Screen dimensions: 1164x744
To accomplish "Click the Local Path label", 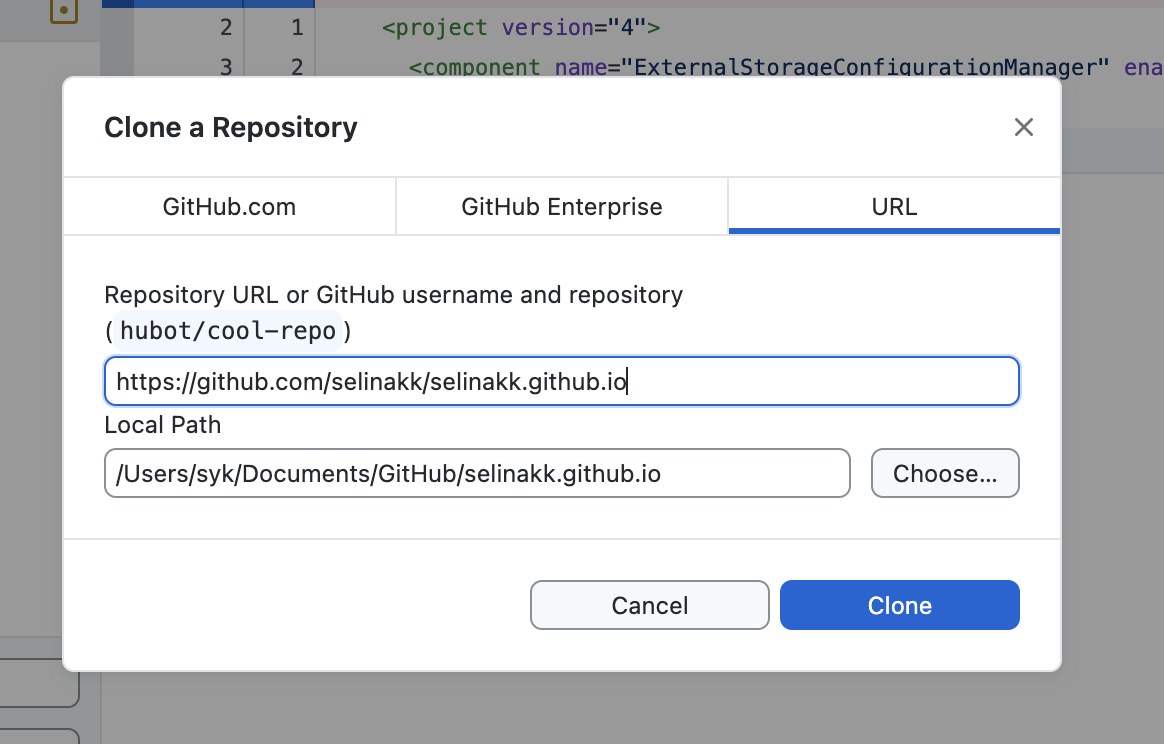I will [x=163, y=425].
